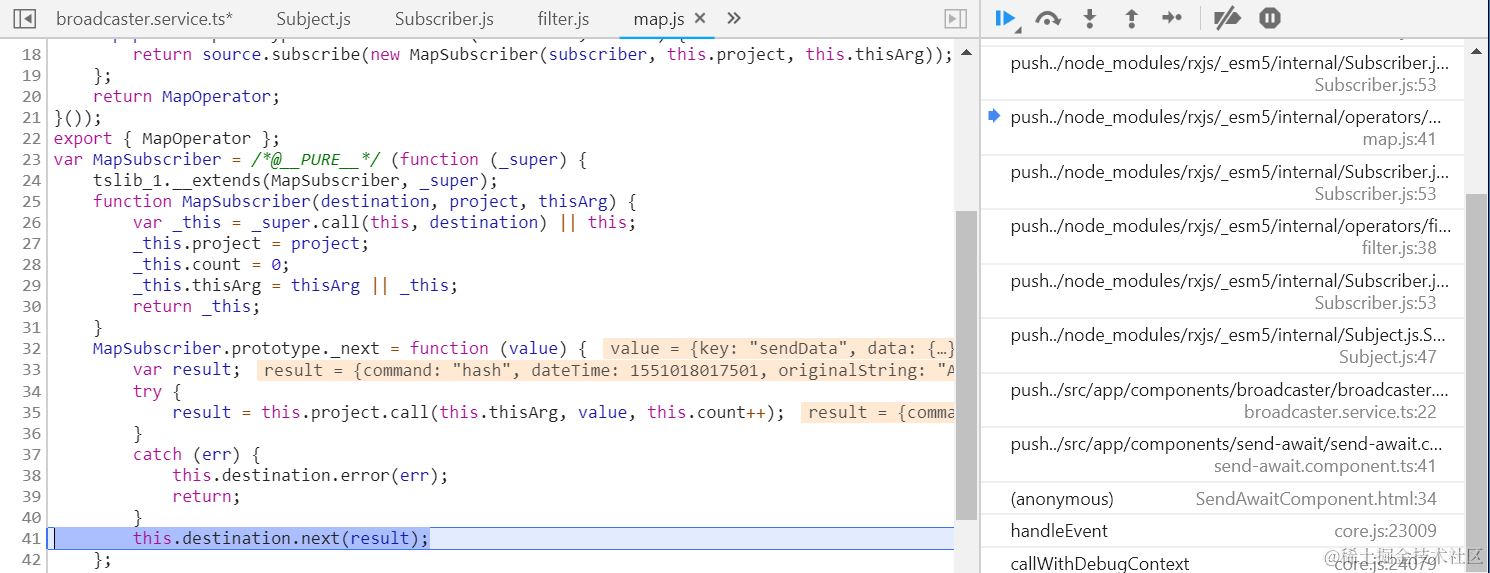Click '_this.count = 0;' code line
Viewport: 1490px width, 573px height.
point(211,264)
